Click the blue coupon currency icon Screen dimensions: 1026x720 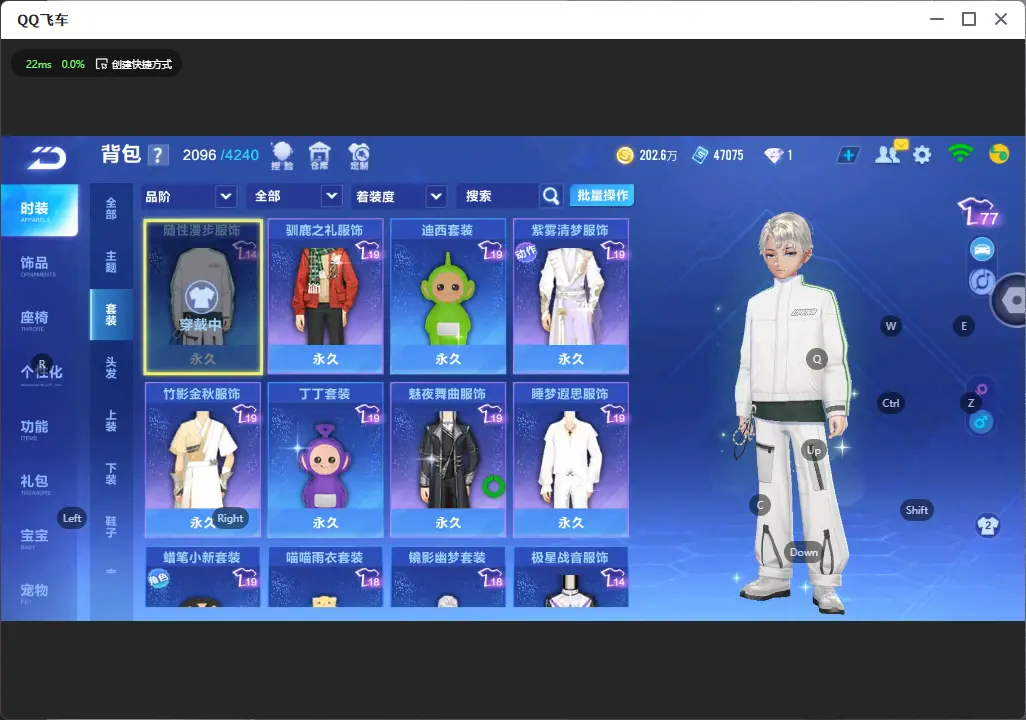point(700,155)
